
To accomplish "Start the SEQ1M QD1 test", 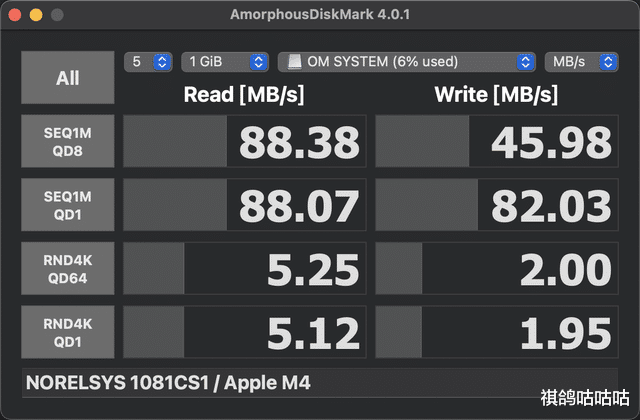I will click(68, 205).
